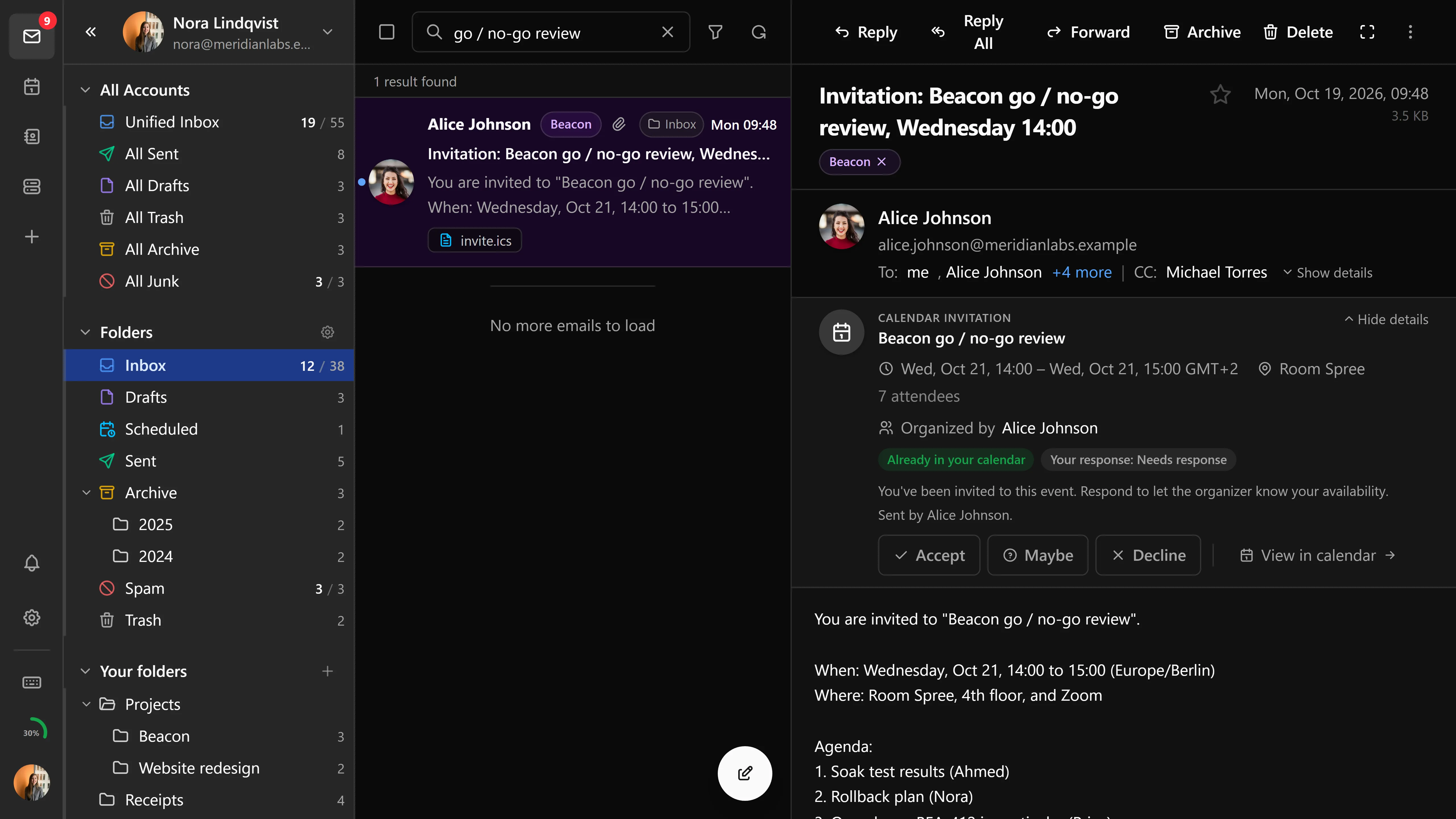This screenshot has height=819, width=1456.
Task: Open the compose new email button
Action: (x=745, y=773)
